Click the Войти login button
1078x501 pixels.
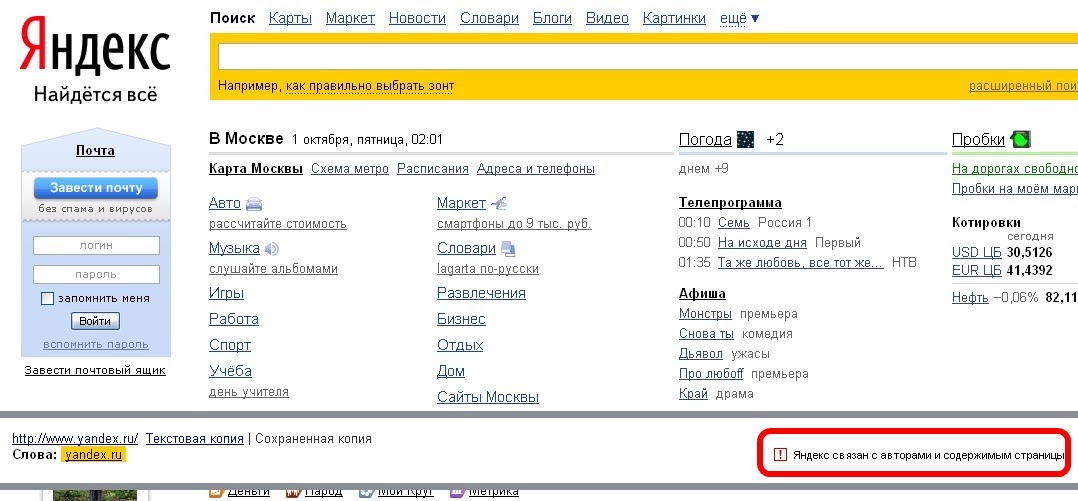pos(95,321)
